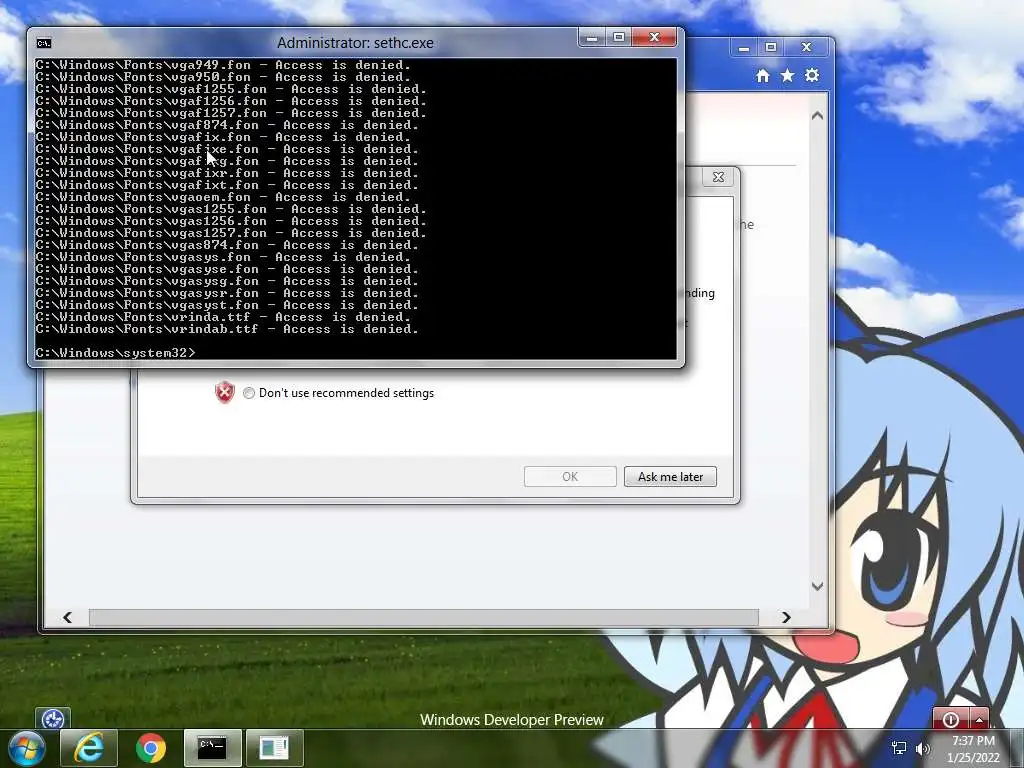Viewport: 1024px width, 768px height.
Task: Click the browser vertical scroll up arrow
Action: click(x=817, y=116)
